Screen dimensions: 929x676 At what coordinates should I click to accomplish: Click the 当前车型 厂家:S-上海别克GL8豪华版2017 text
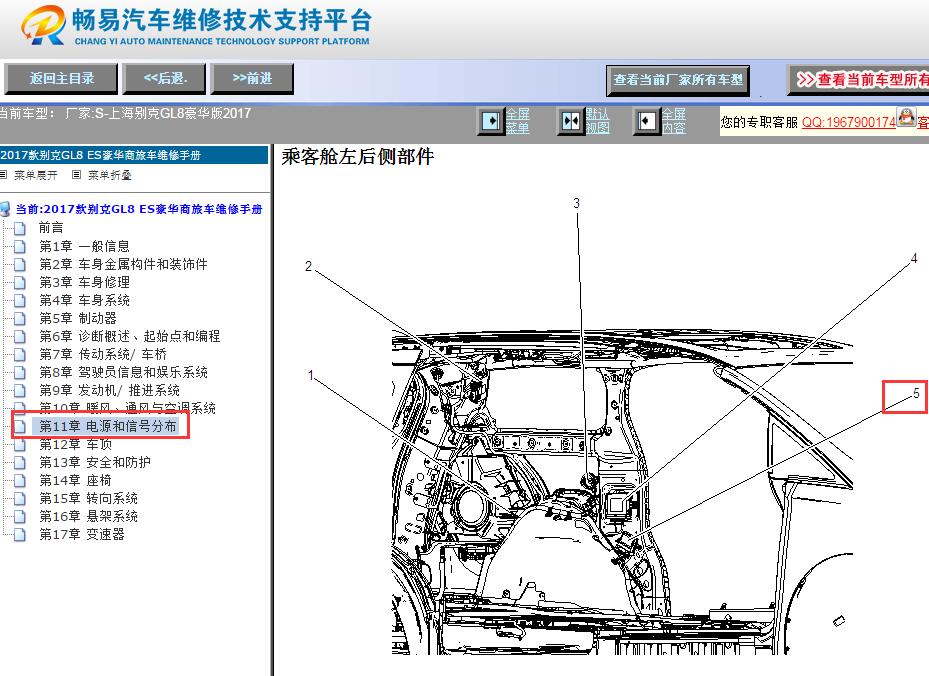click(126, 113)
